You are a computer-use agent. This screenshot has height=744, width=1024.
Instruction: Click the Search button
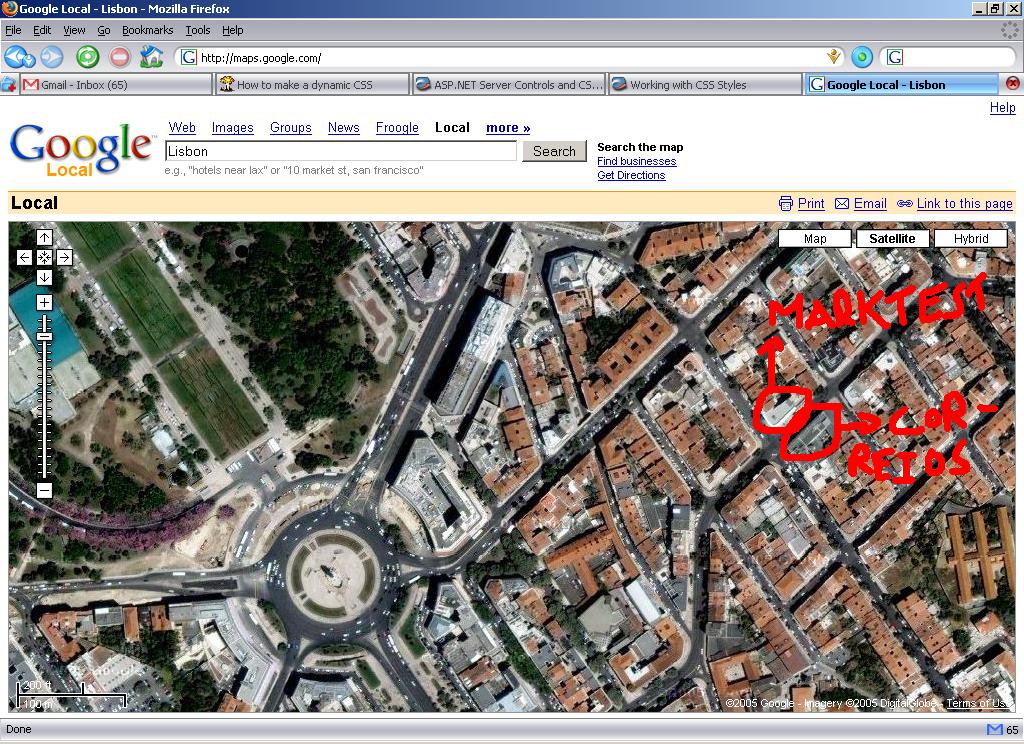554,151
